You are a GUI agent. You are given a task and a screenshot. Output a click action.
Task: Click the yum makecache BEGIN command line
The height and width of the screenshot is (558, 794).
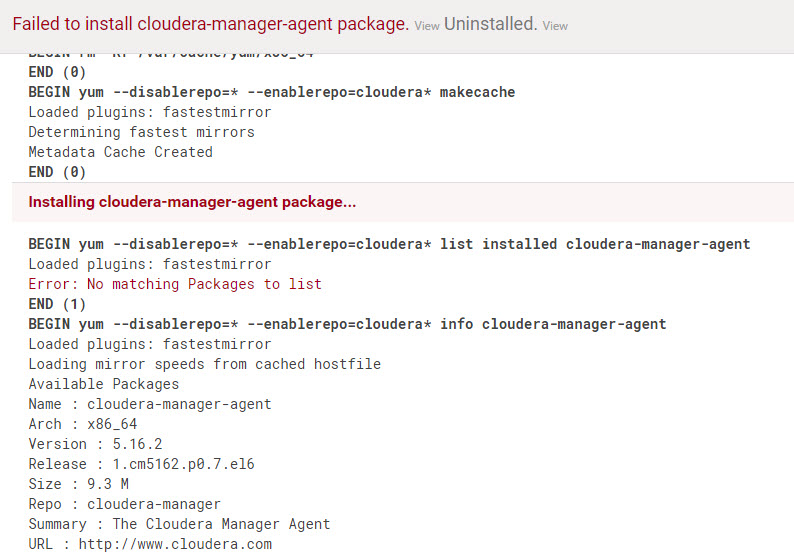click(x=272, y=92)
